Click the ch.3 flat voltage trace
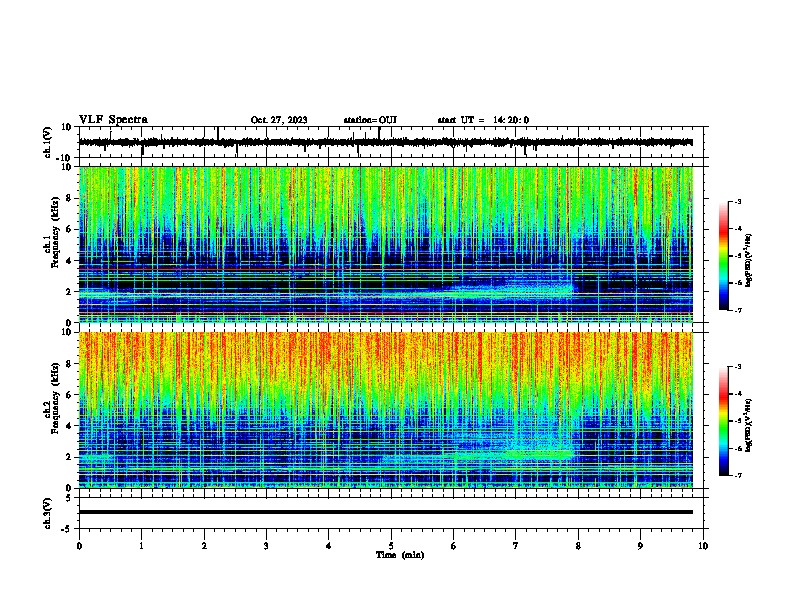 click(x=385, y=512)
